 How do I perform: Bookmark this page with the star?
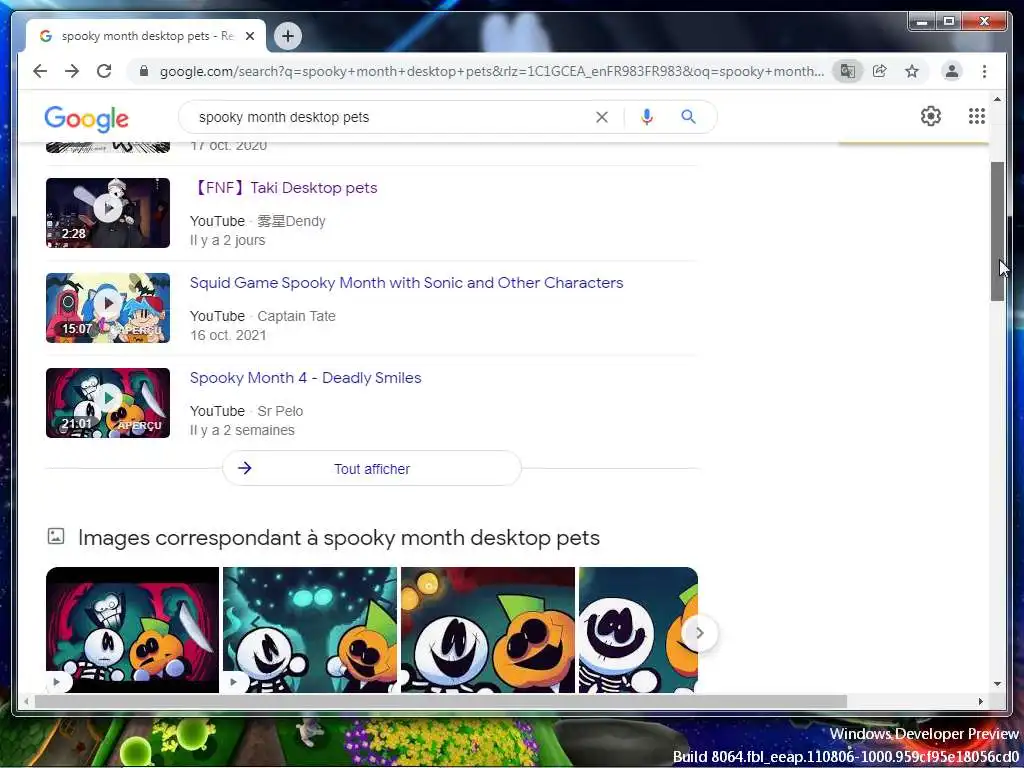pyautogui.click(x=912, y=71)
